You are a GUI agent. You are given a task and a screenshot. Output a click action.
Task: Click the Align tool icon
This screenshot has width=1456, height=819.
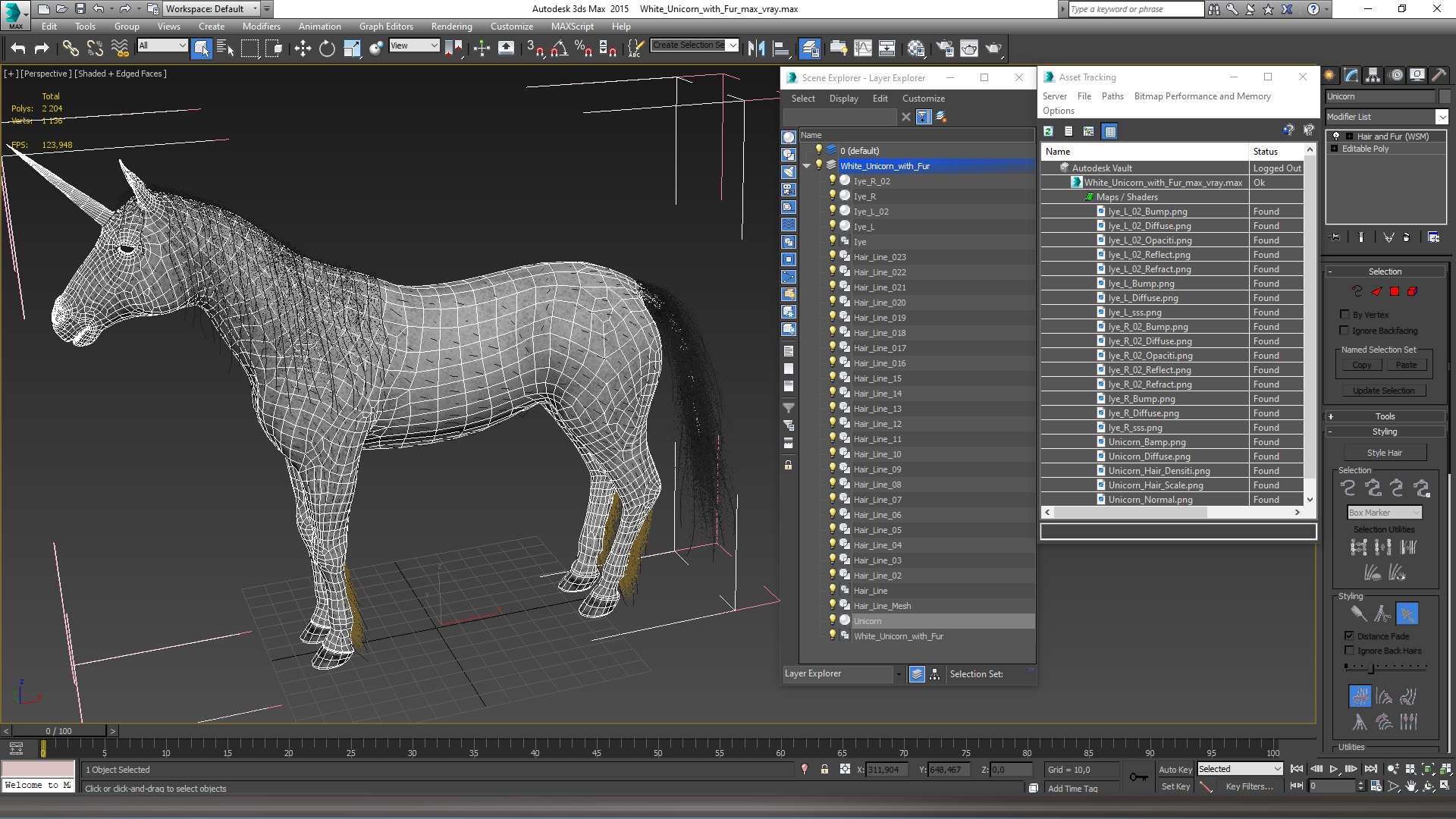tap(781, 49)
